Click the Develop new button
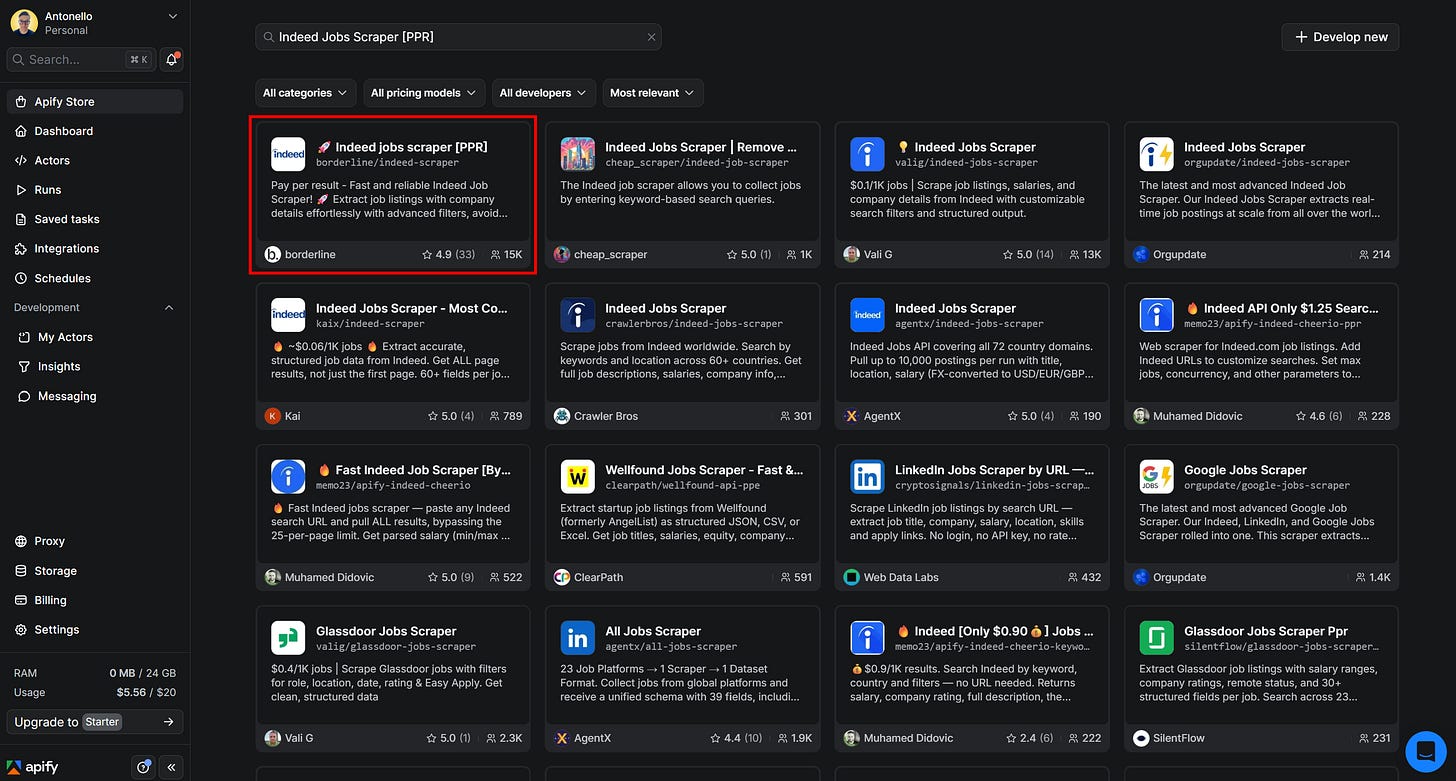 click(1340, 37)
